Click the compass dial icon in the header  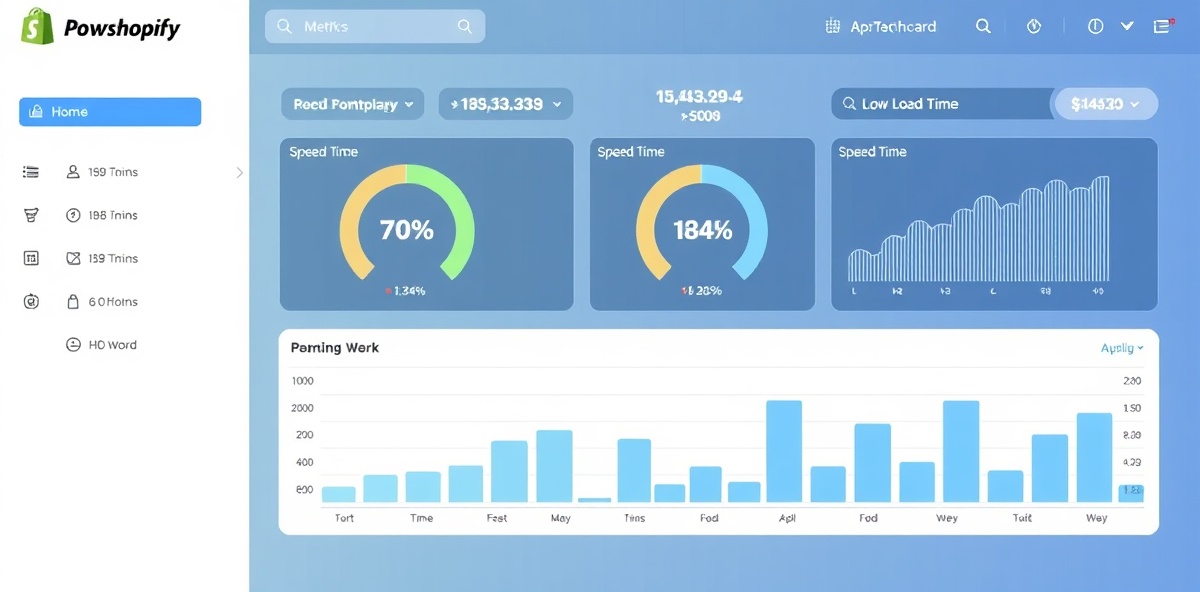1033,26
